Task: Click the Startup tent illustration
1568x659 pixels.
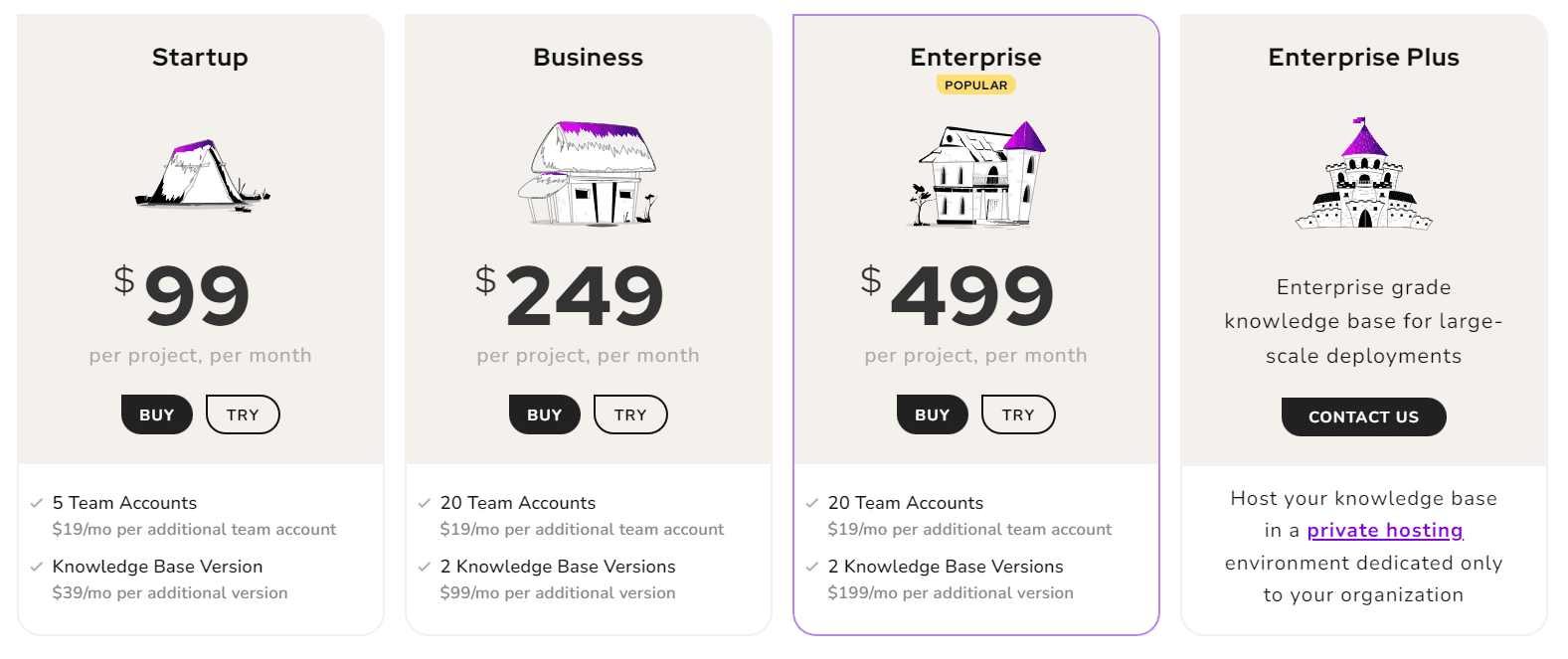Action: [202, 175]
